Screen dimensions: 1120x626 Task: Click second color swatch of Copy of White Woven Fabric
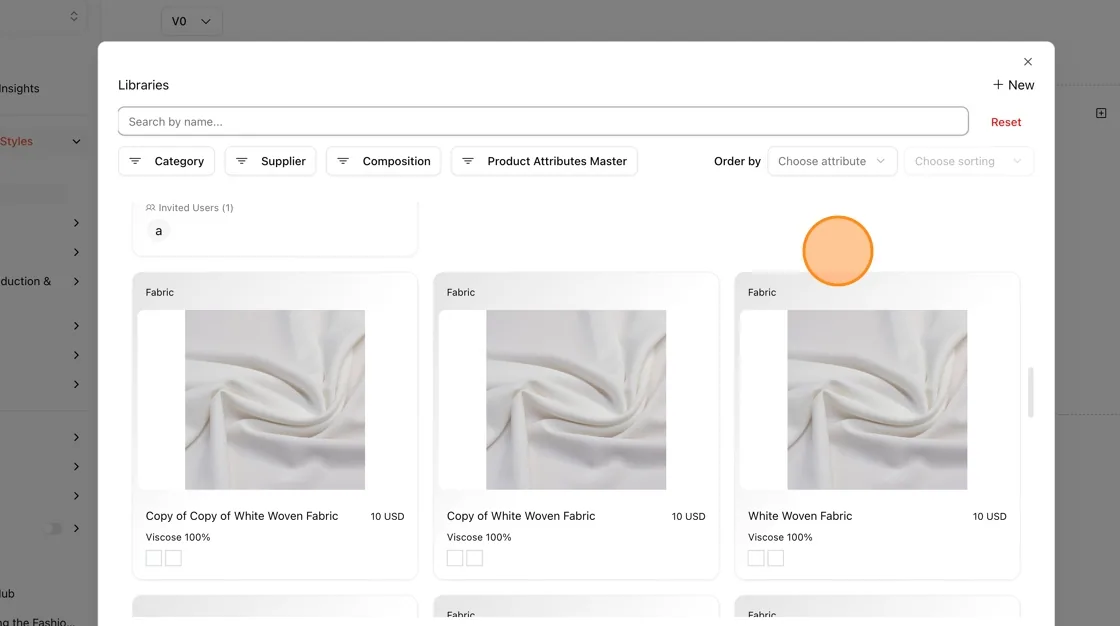coord(475,558)
